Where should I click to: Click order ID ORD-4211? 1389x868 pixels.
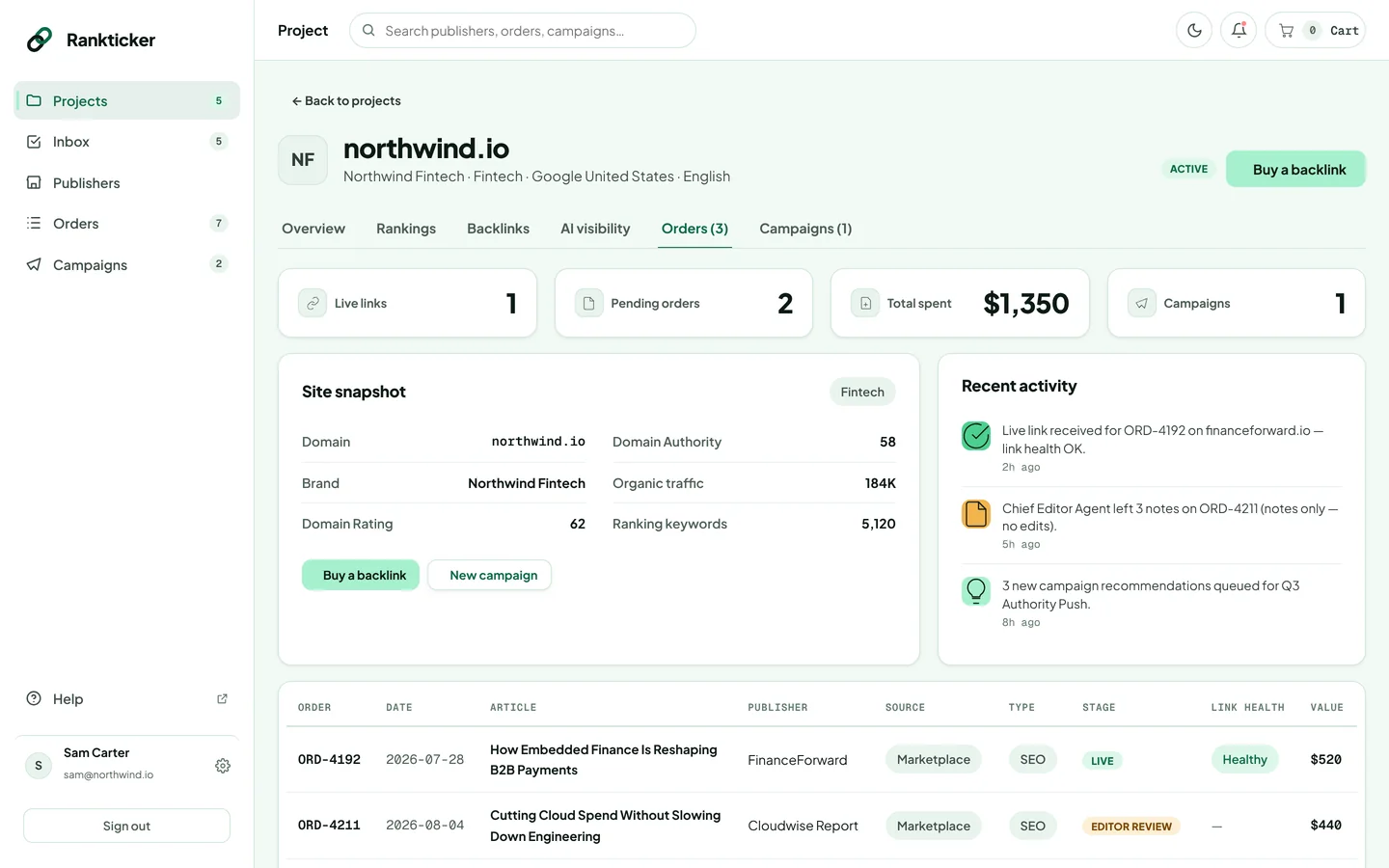coord(329,826)
